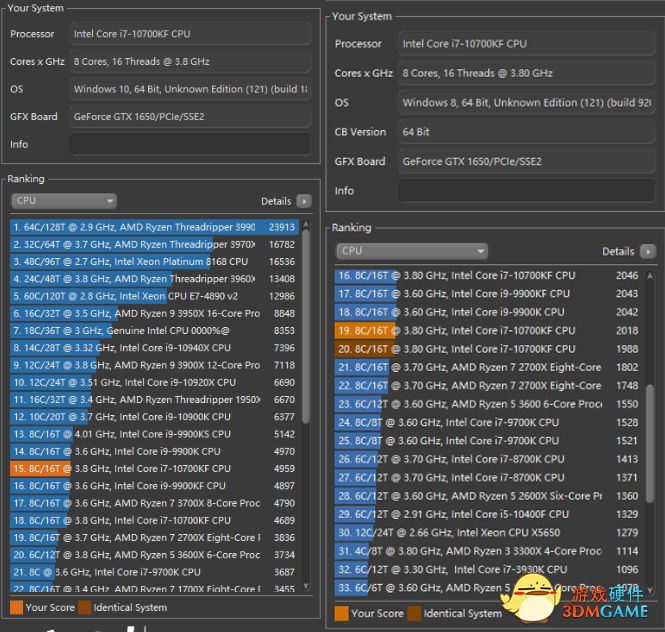Select Threadripper 3990 row scoring 23913
Screen dimensions: 665x632
tap(154, 227)
